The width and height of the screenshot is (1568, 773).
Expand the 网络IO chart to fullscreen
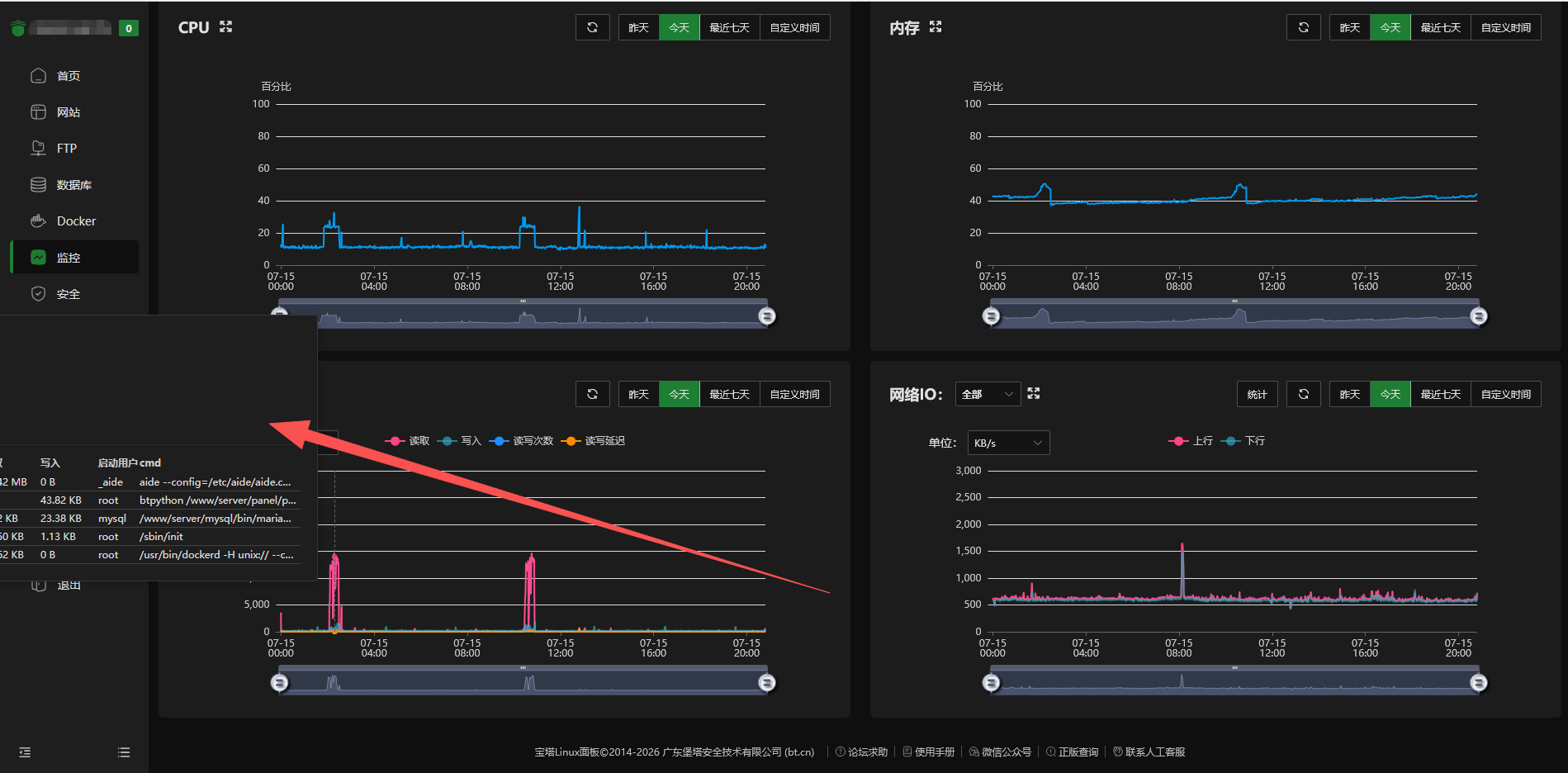(x=1034, y=394)
